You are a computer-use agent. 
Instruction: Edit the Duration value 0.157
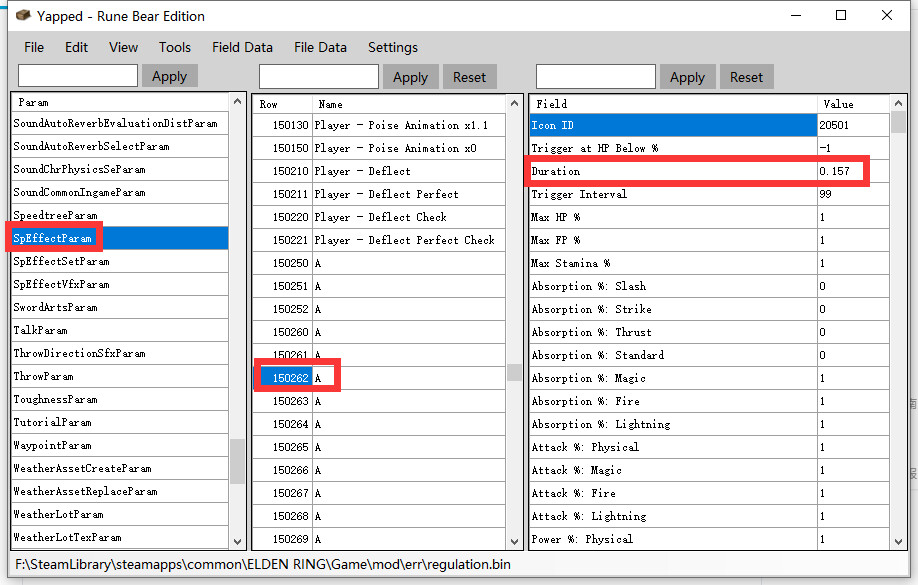853,171
